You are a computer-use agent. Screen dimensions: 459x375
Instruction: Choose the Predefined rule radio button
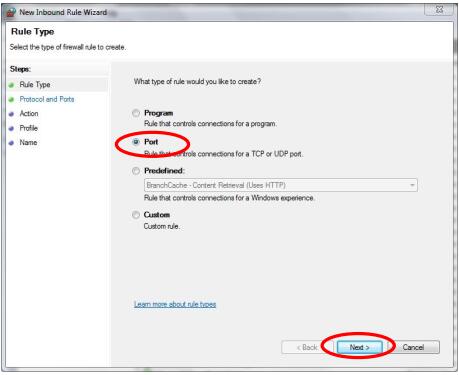point(136,171)
